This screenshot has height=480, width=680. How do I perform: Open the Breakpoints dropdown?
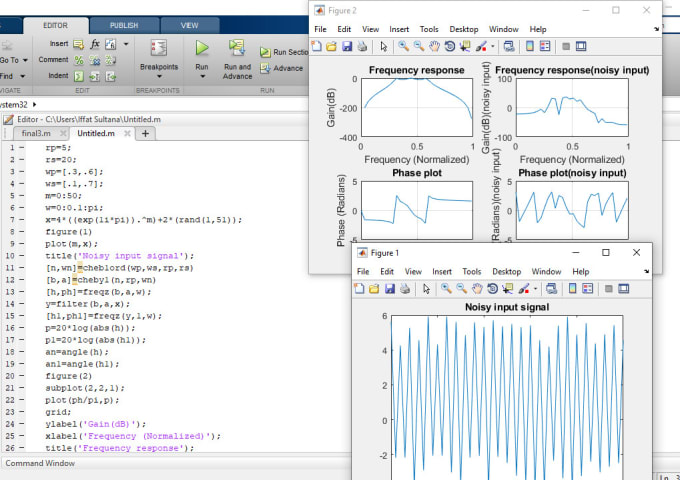tap(159, 77)
